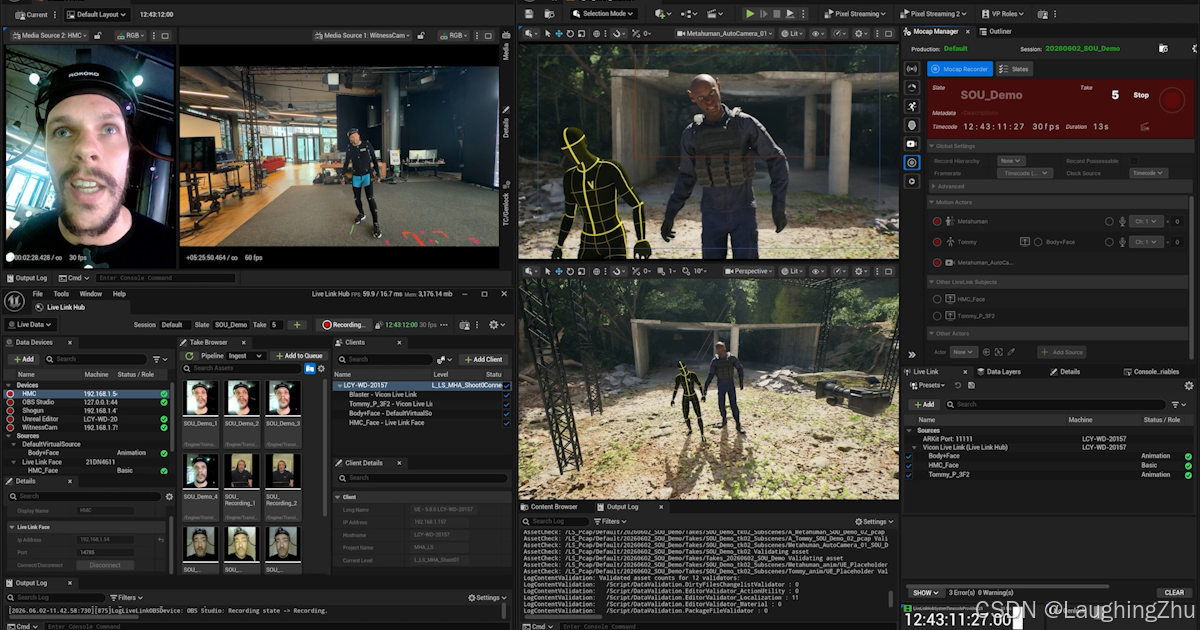
Task: Click the green plus take button
Action: coord(297,325)
